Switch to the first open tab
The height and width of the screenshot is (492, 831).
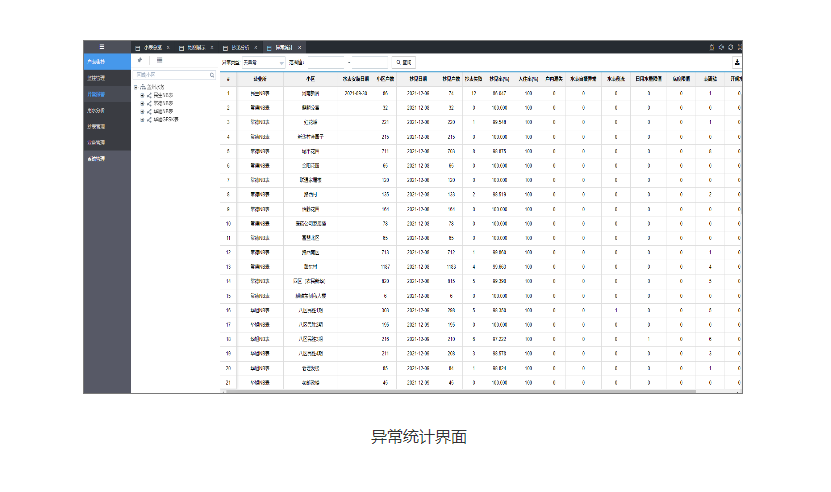tap(152, 48)
